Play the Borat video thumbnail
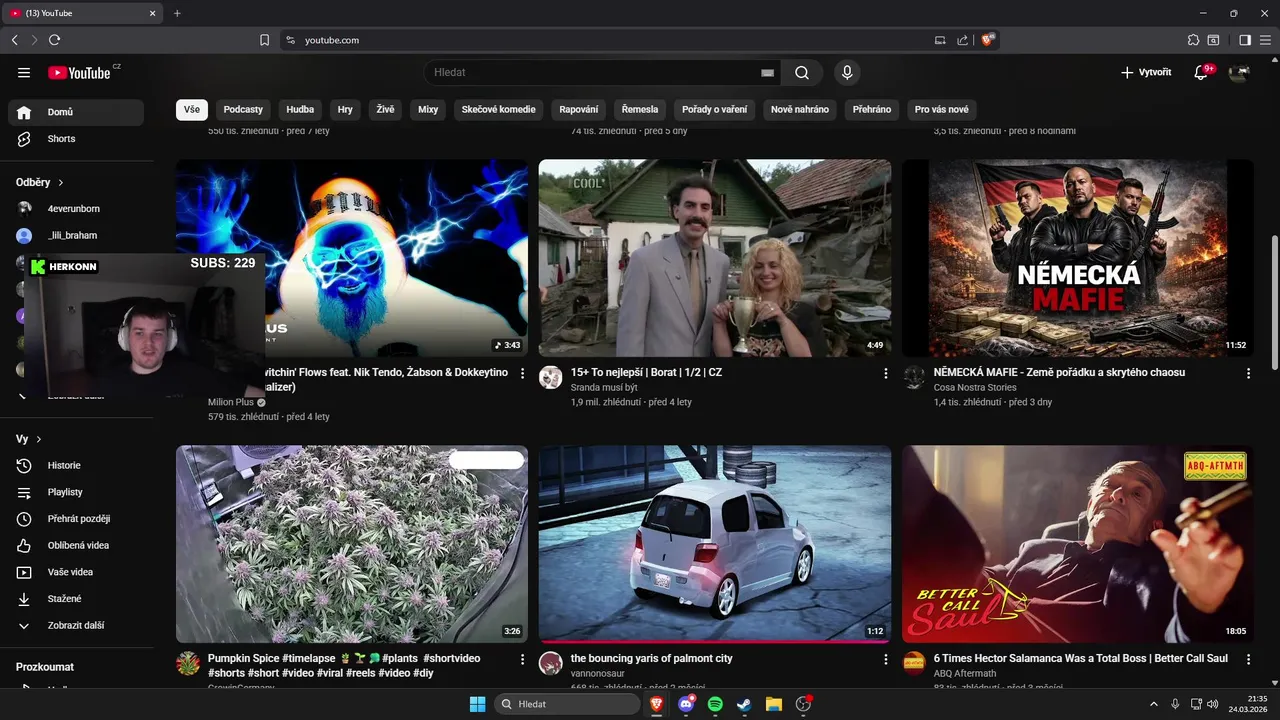The height and width of the screenshot is (720, 1280). point(715,258)
